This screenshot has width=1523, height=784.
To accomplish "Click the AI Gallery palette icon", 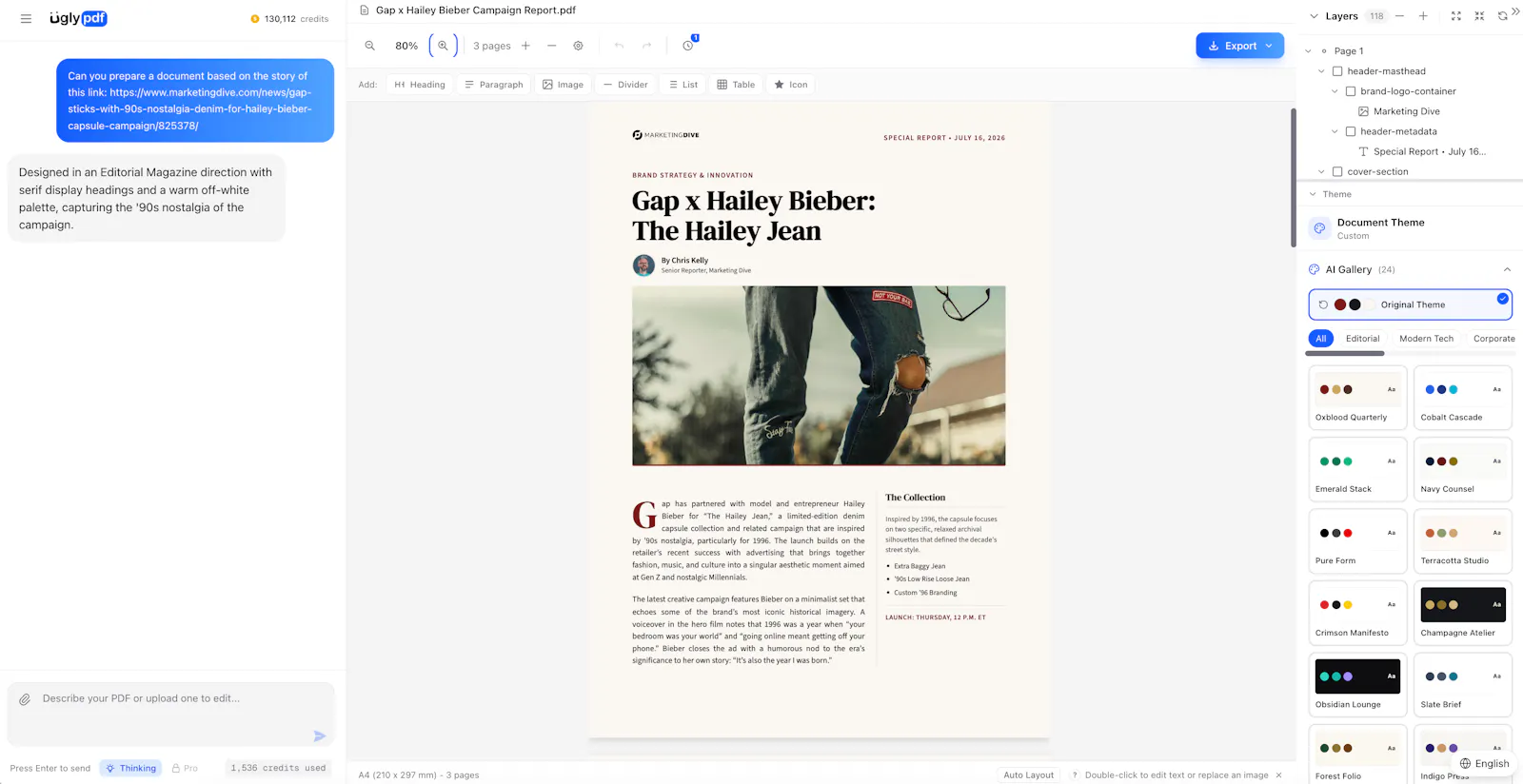I will point(1315,269).
